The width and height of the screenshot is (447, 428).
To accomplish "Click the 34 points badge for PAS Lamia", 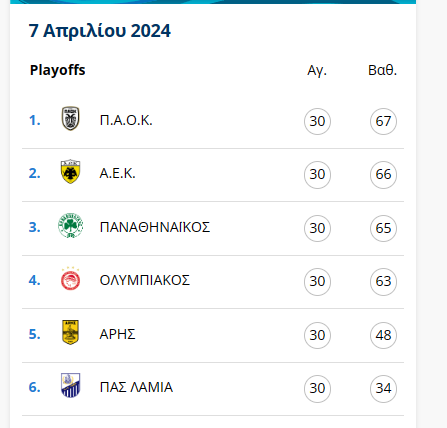I will [383, 389].
